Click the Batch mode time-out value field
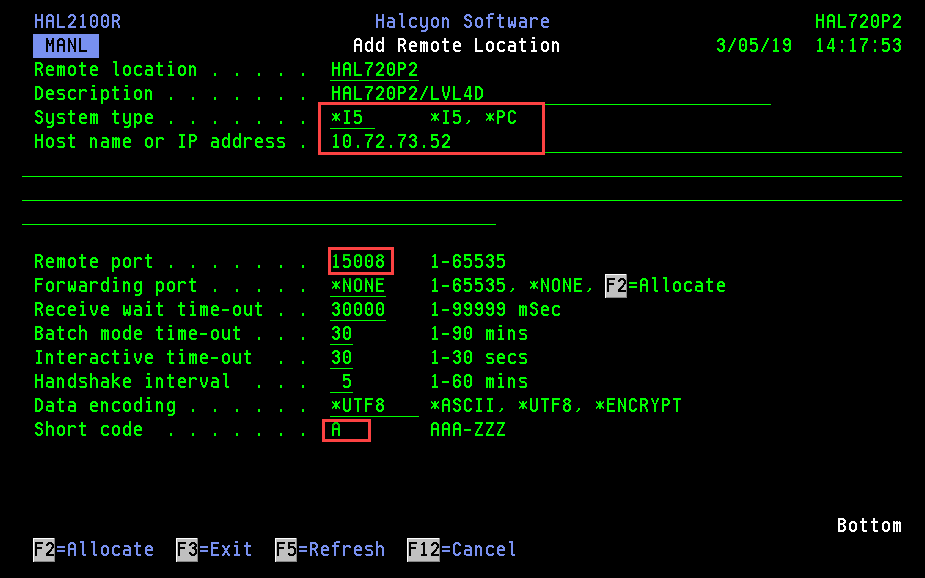The width and height of the screenshot is (925, 578). coord(342,334)
